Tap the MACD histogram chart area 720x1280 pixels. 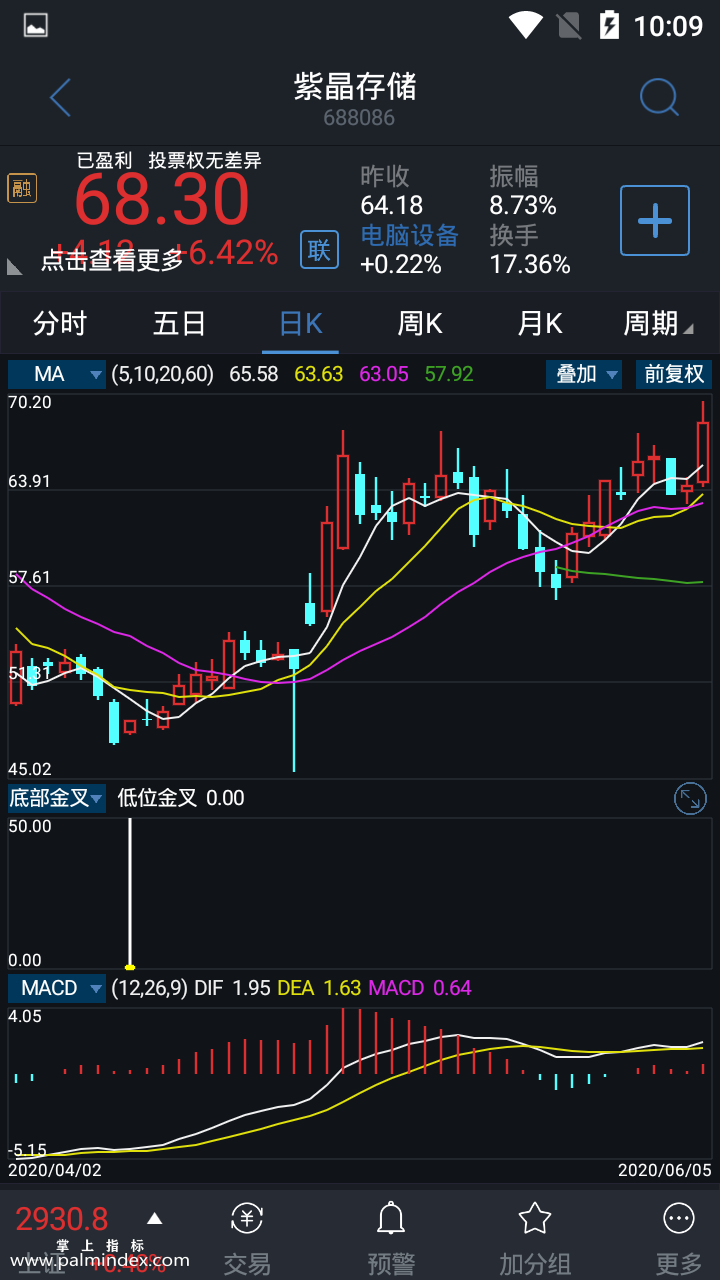click(360, 1083)
